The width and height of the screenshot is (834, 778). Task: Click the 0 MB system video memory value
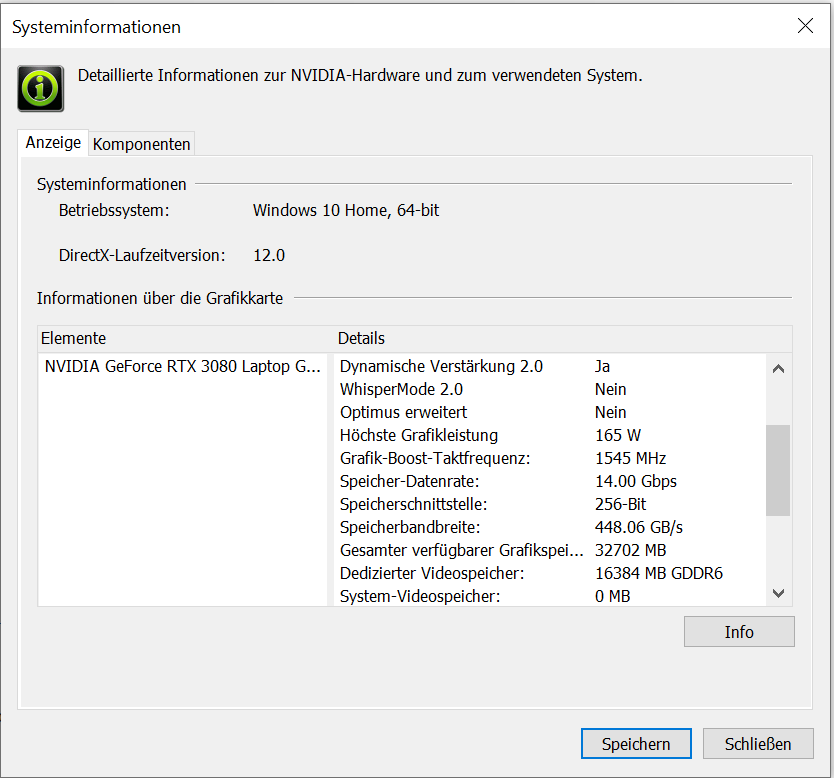pyautogui.click(x=612, y=596)
